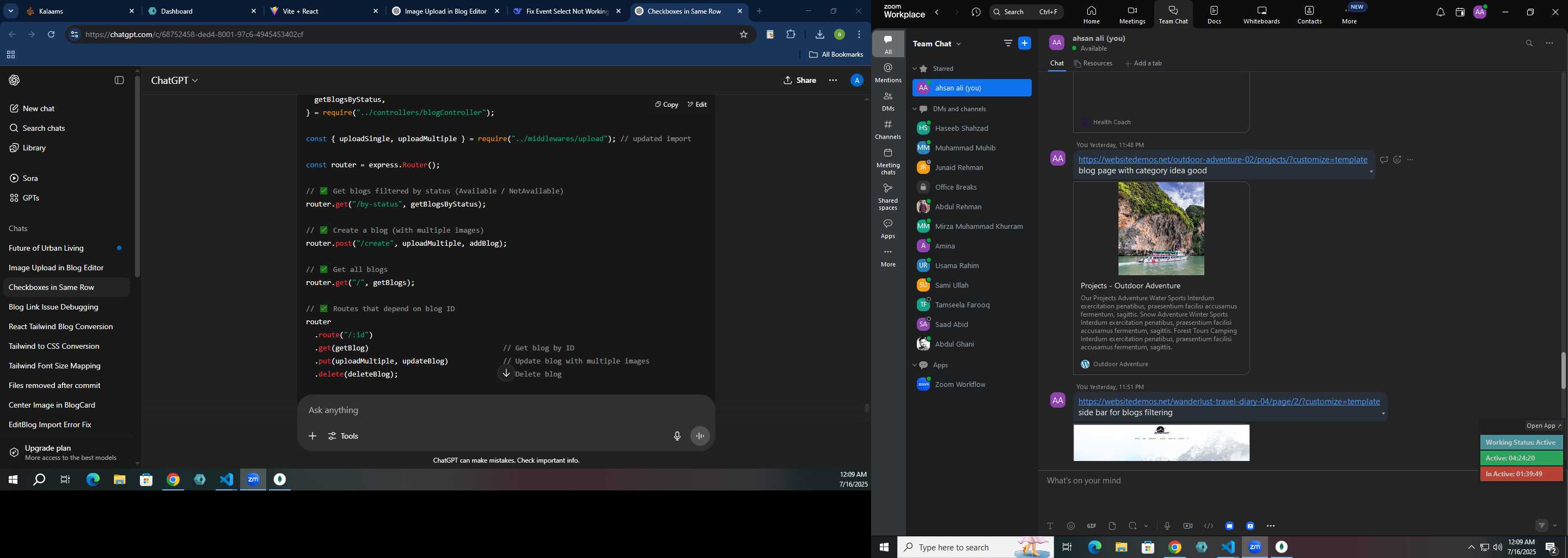
Task: Open Visual Studio Code from Zoom-side taskbar
Action: [x=1228, y=548]
